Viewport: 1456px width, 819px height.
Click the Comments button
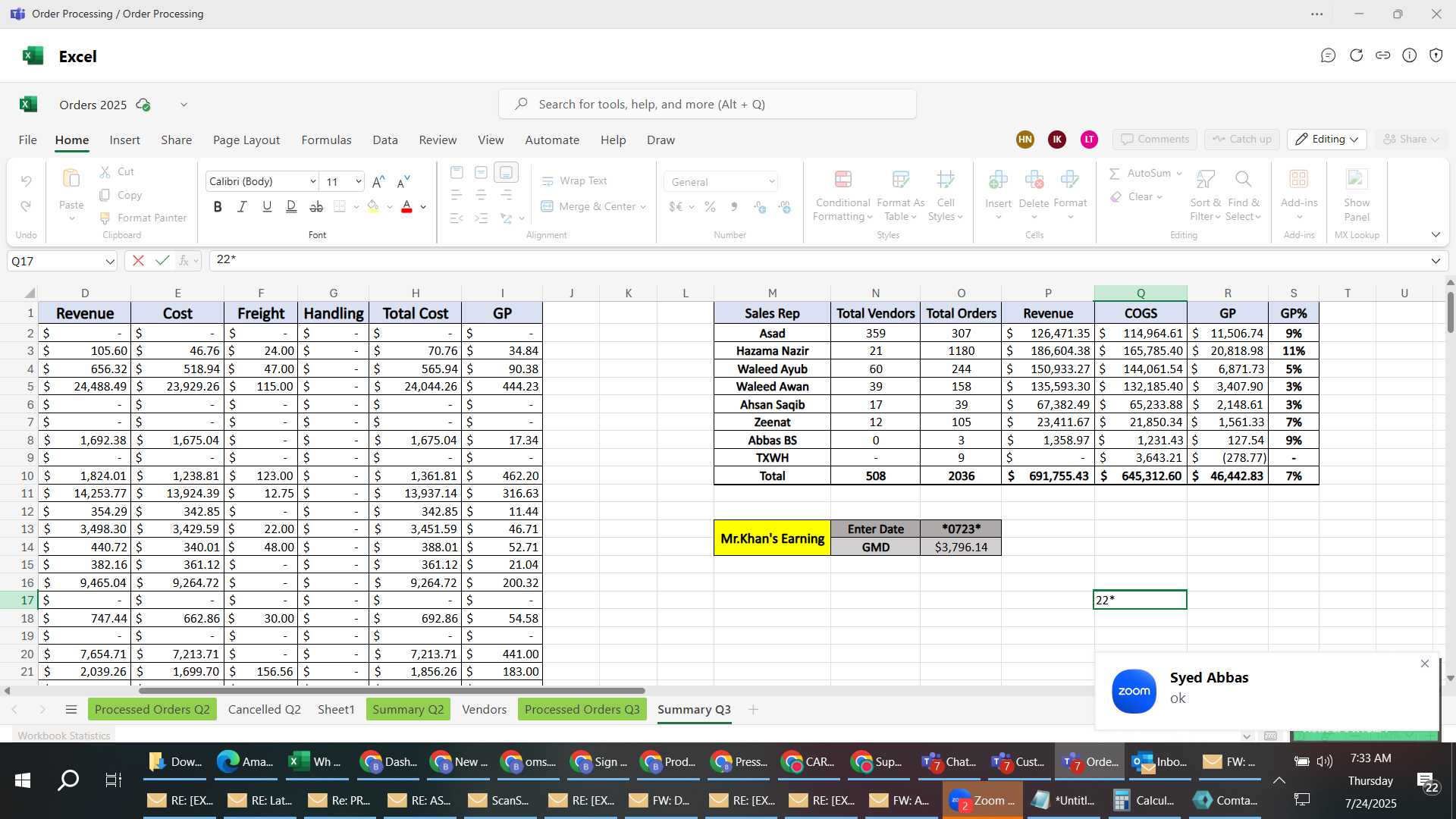pyautogui.click(x=1155, y=140)
